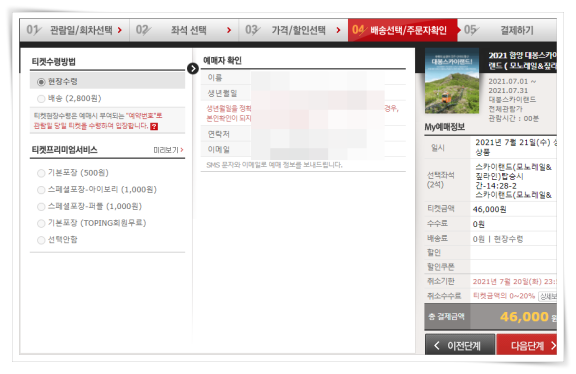Viewport: 576px width, 374px height.
Task: Select 기본포장 (500원) packaging option
Action: (x=41, y=173)
